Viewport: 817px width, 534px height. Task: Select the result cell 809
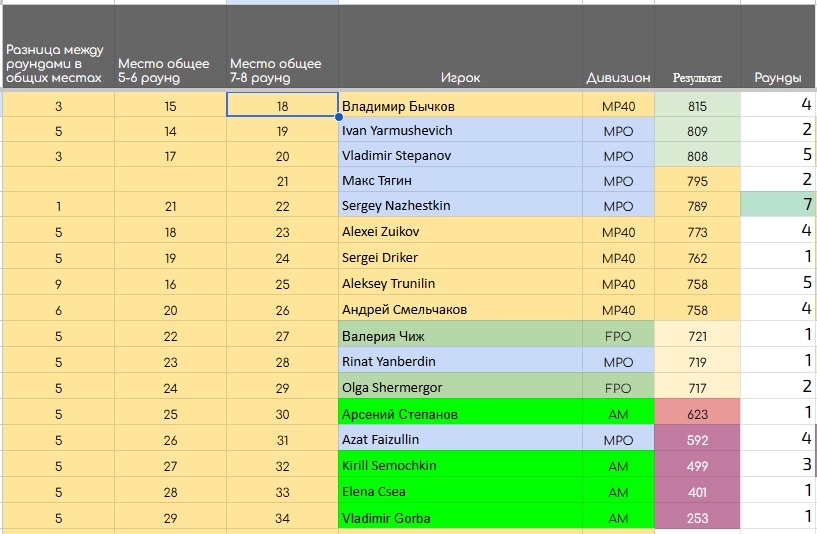click(x=697, y=130)
